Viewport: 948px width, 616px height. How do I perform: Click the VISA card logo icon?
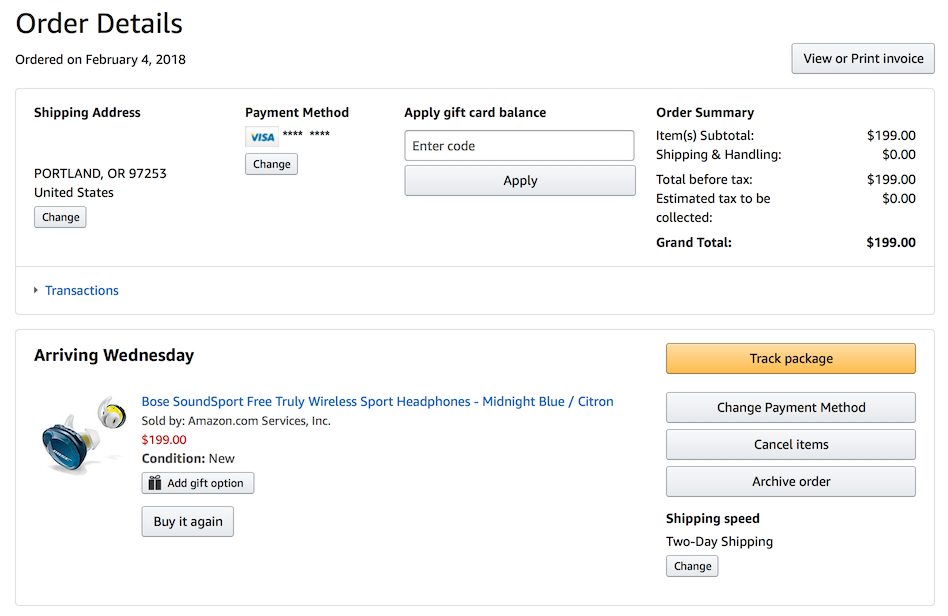pos(262,137)
